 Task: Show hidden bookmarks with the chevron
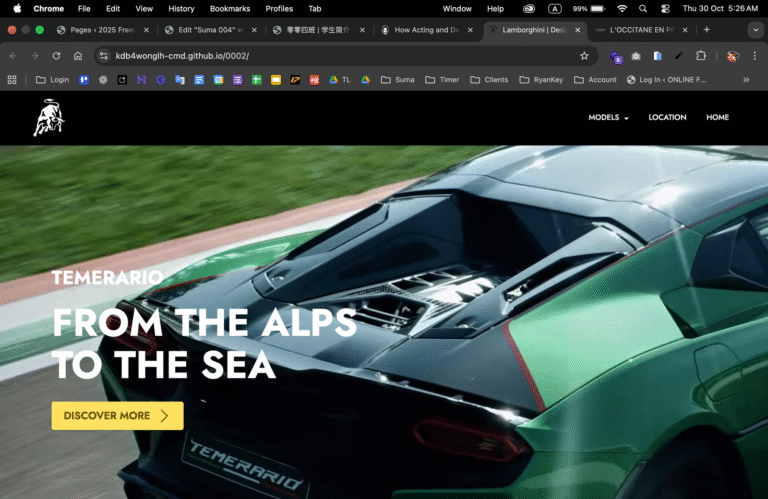coord(746,79)
